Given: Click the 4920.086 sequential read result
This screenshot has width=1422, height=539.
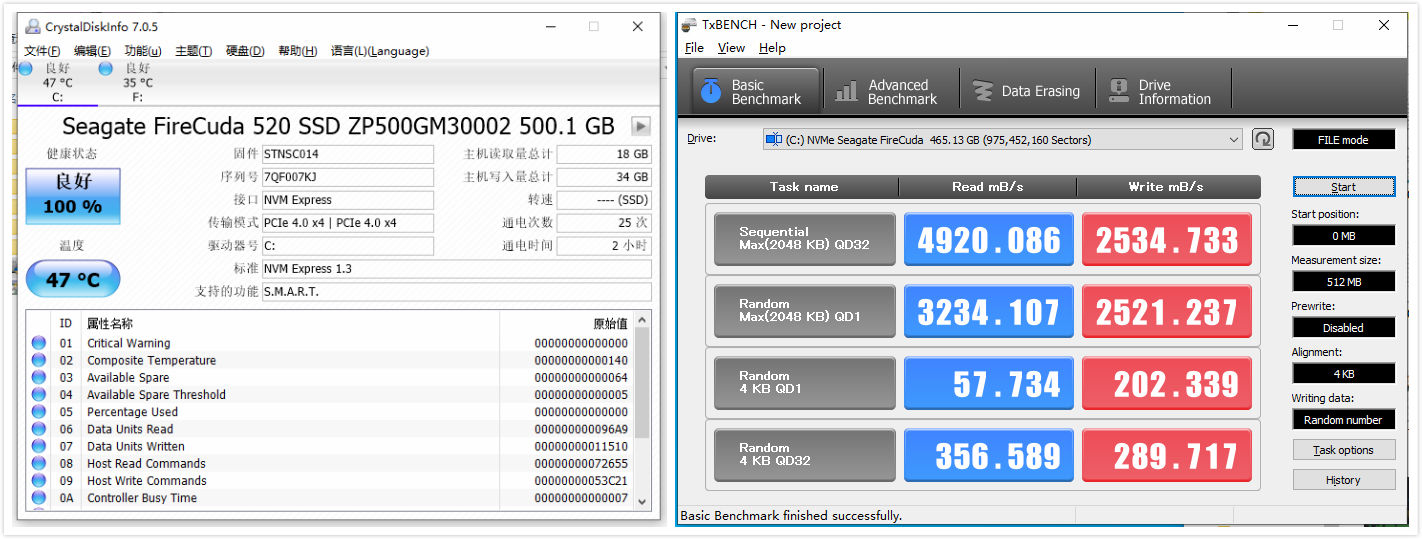Looking at the screenshot, I should pyautogui.click(x=988, y=239).
